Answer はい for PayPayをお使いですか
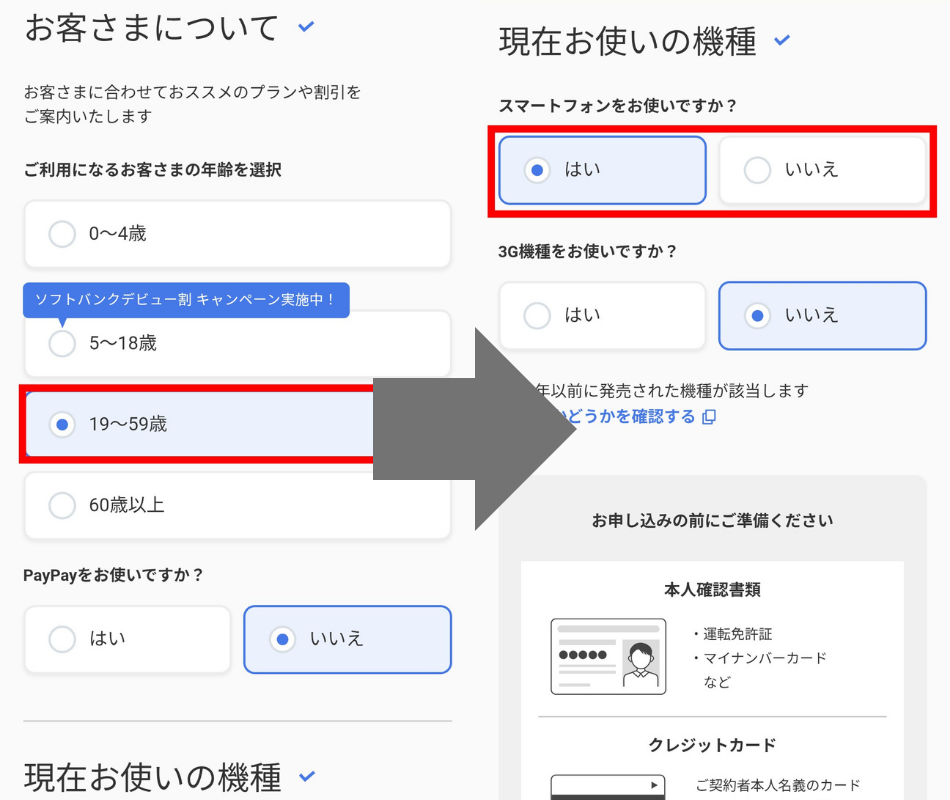Screen dimensions: 950x800 point(127,640)
